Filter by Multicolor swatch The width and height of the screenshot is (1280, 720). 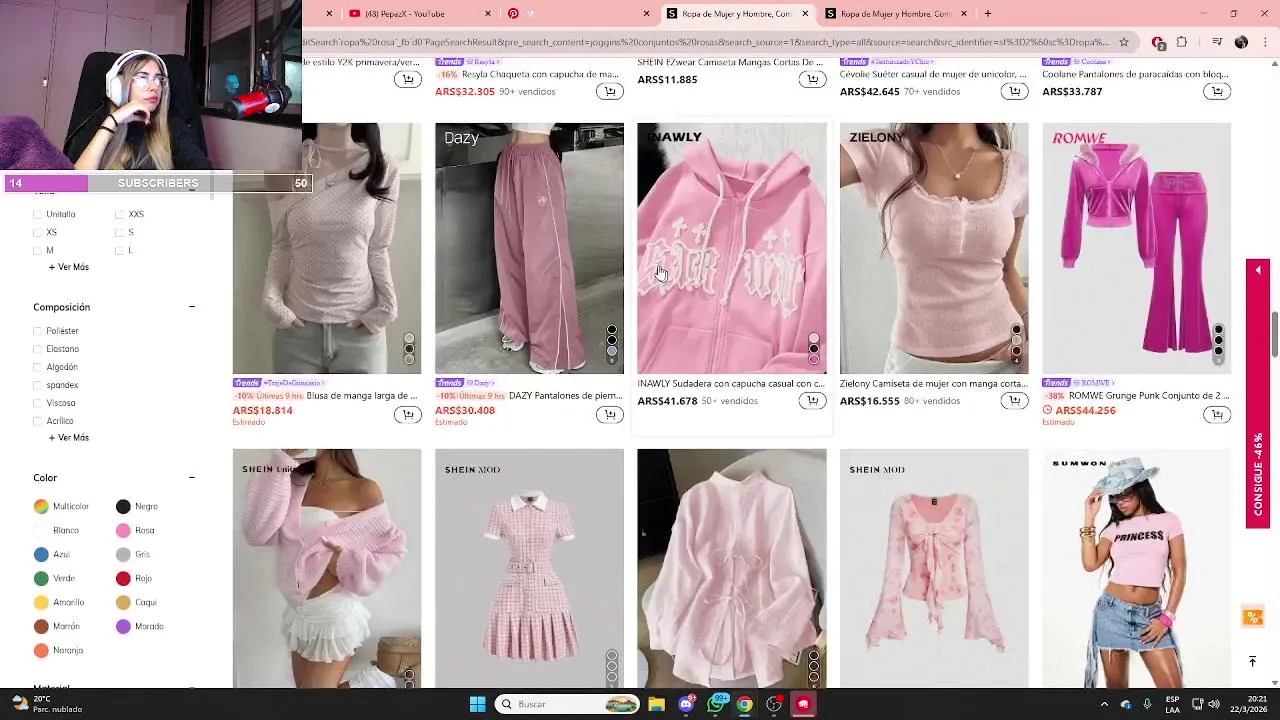[41, 506]
